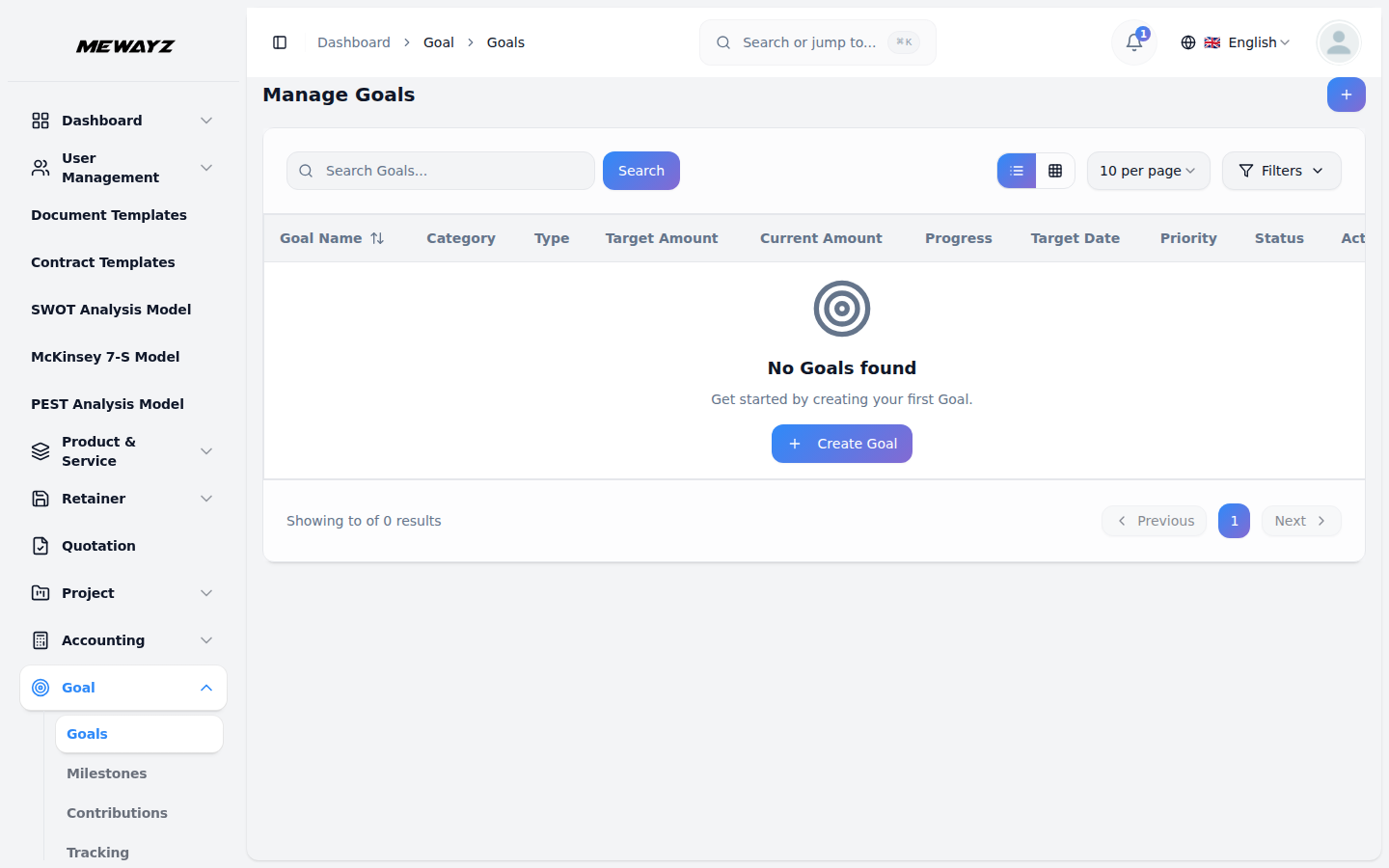
Task: Collapse the Goal sidebar section
Action: [206, 688]
